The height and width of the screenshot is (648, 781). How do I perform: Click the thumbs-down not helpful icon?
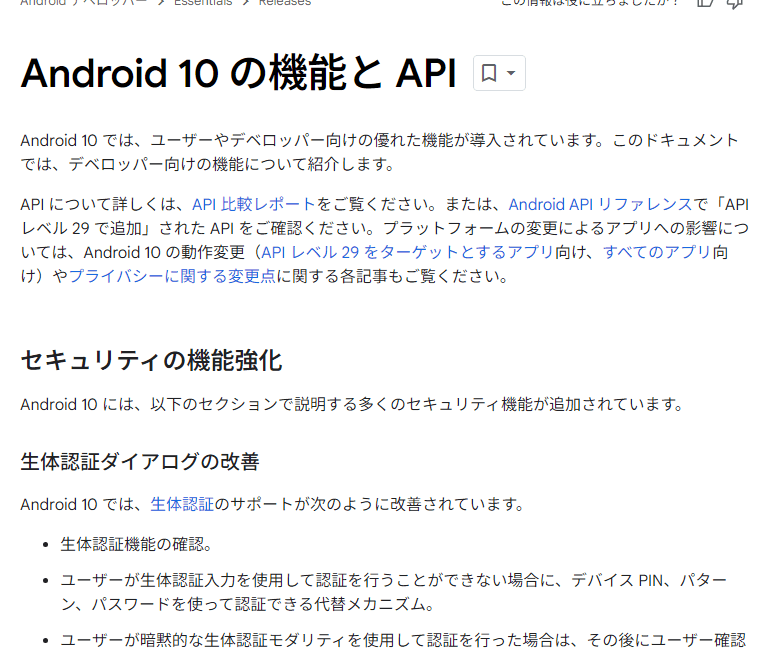tap(735, 3)
